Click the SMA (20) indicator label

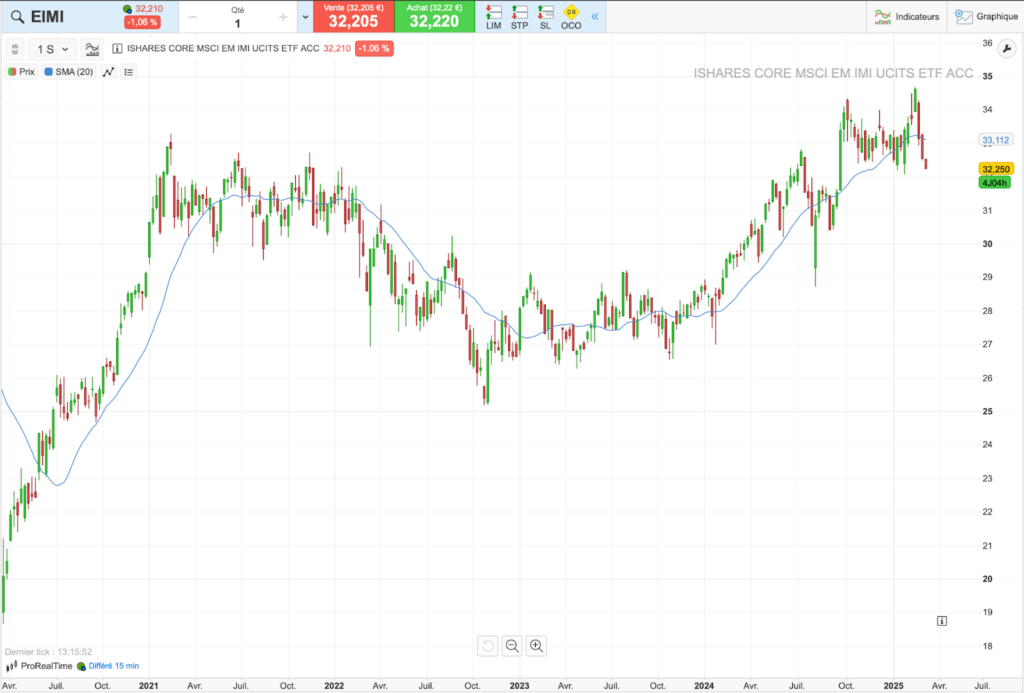pos(69,72)
